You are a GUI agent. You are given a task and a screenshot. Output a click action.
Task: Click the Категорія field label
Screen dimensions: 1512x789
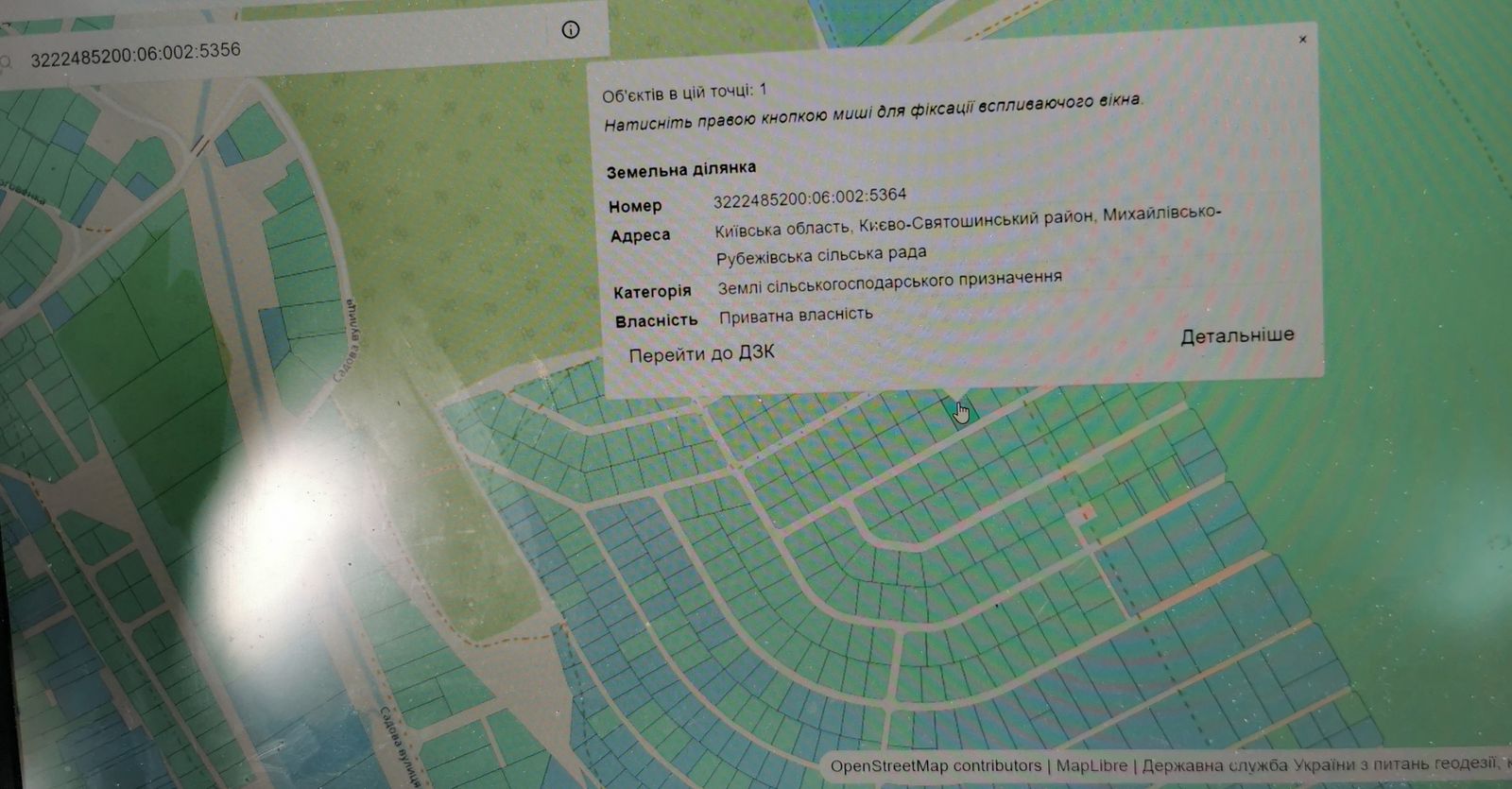point(652,292)
